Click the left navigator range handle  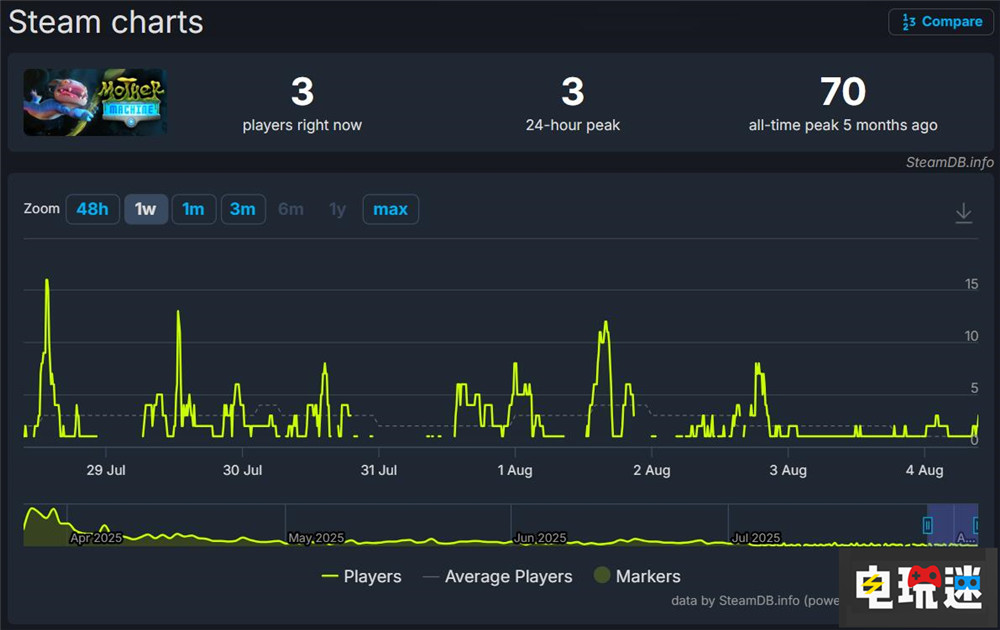(928, 525)
